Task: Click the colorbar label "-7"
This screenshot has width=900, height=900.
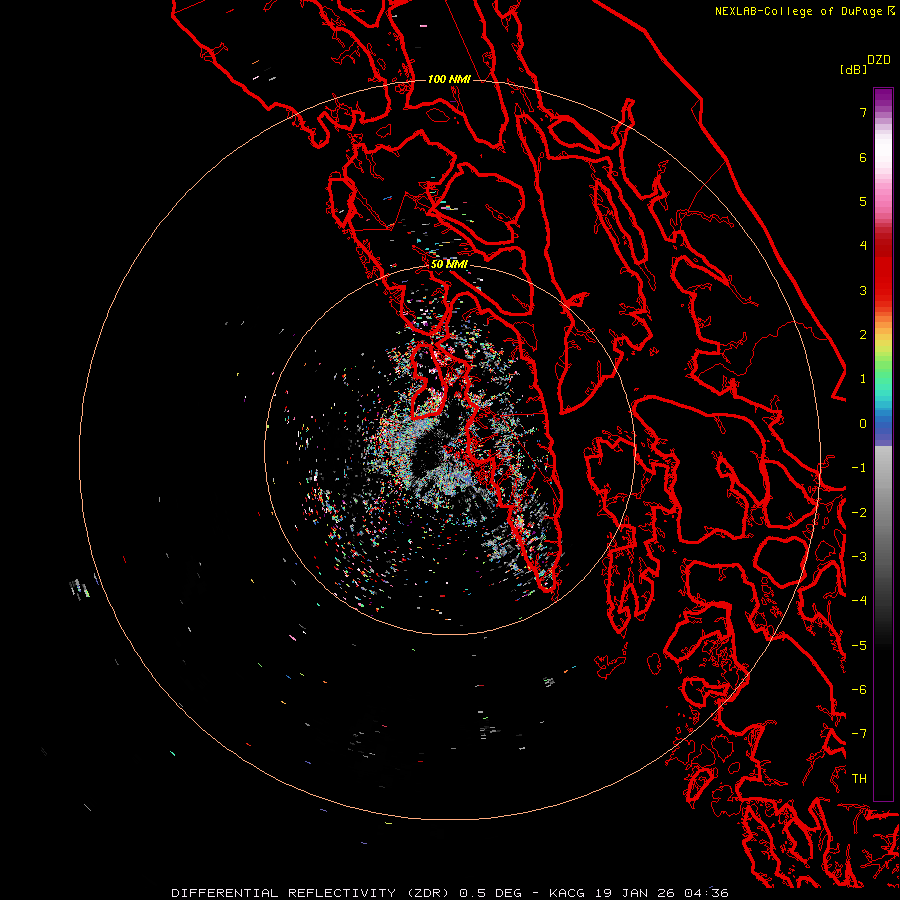Action: (859, 734)
